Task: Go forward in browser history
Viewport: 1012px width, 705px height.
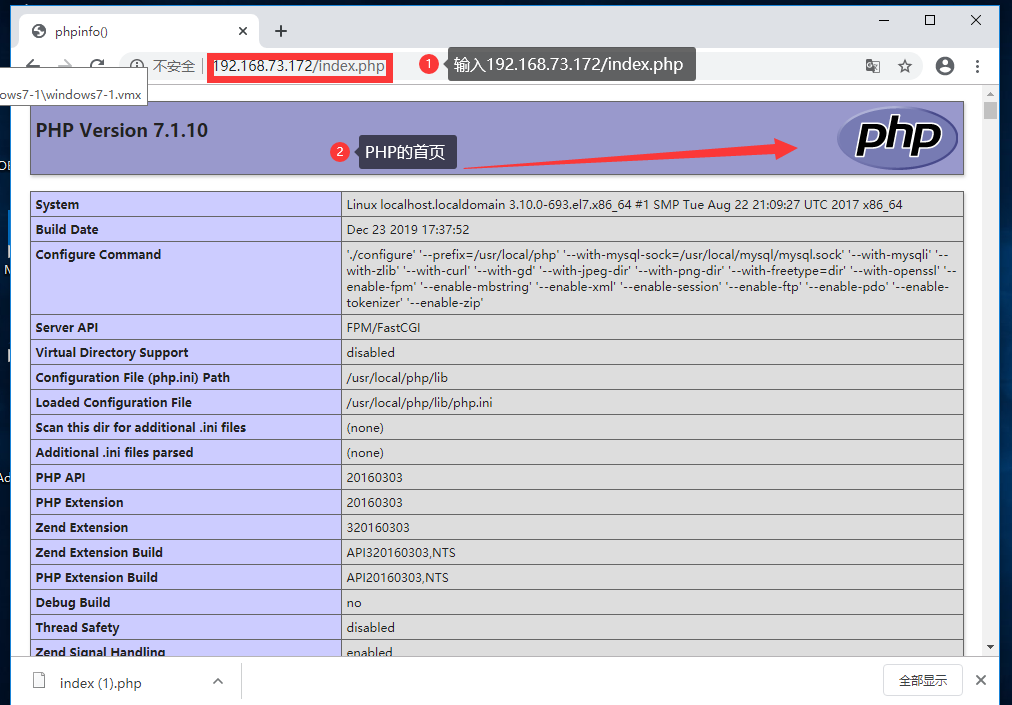Action: tap(65, 65)
